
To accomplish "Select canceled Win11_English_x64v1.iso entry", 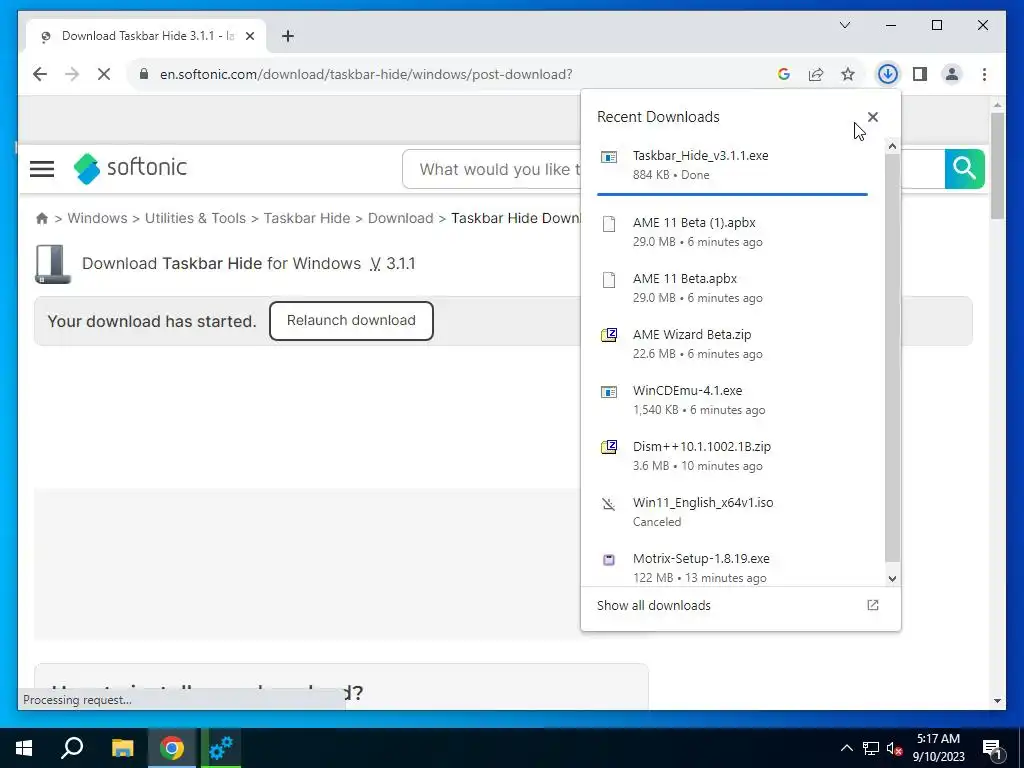I will (x=732, y=512).
